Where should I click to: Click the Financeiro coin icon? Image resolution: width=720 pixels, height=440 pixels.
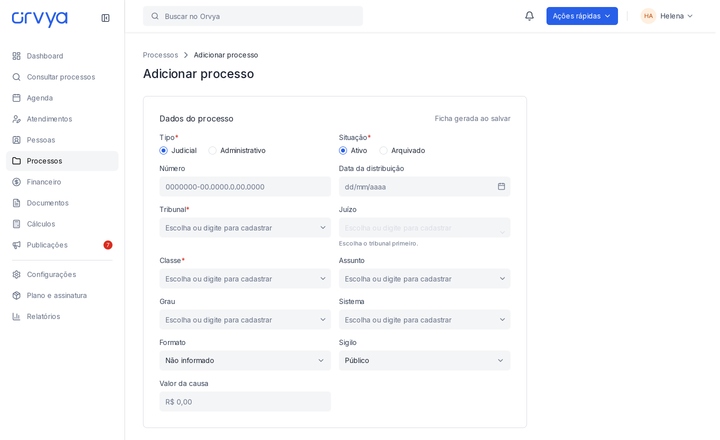(x=17, y=182)
